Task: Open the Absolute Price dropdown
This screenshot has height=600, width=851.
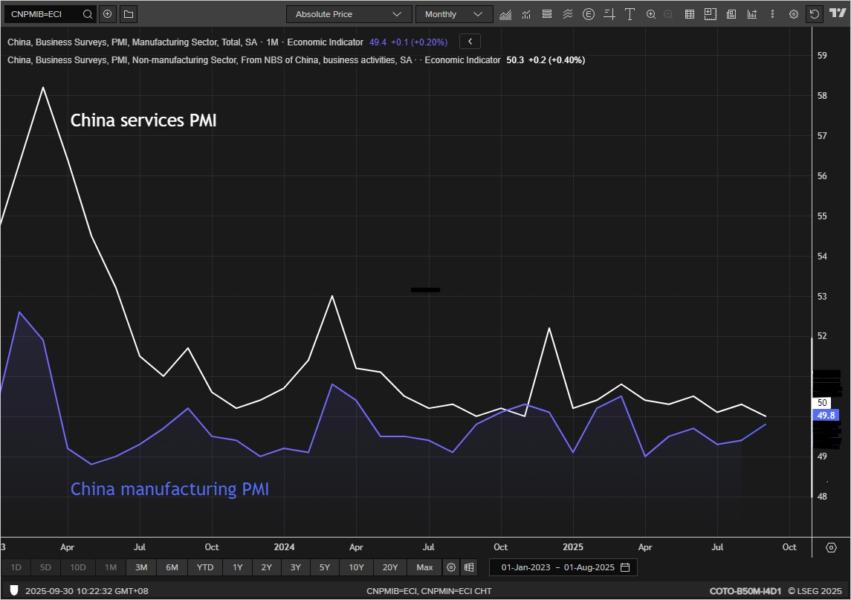Action: [348, 14]
